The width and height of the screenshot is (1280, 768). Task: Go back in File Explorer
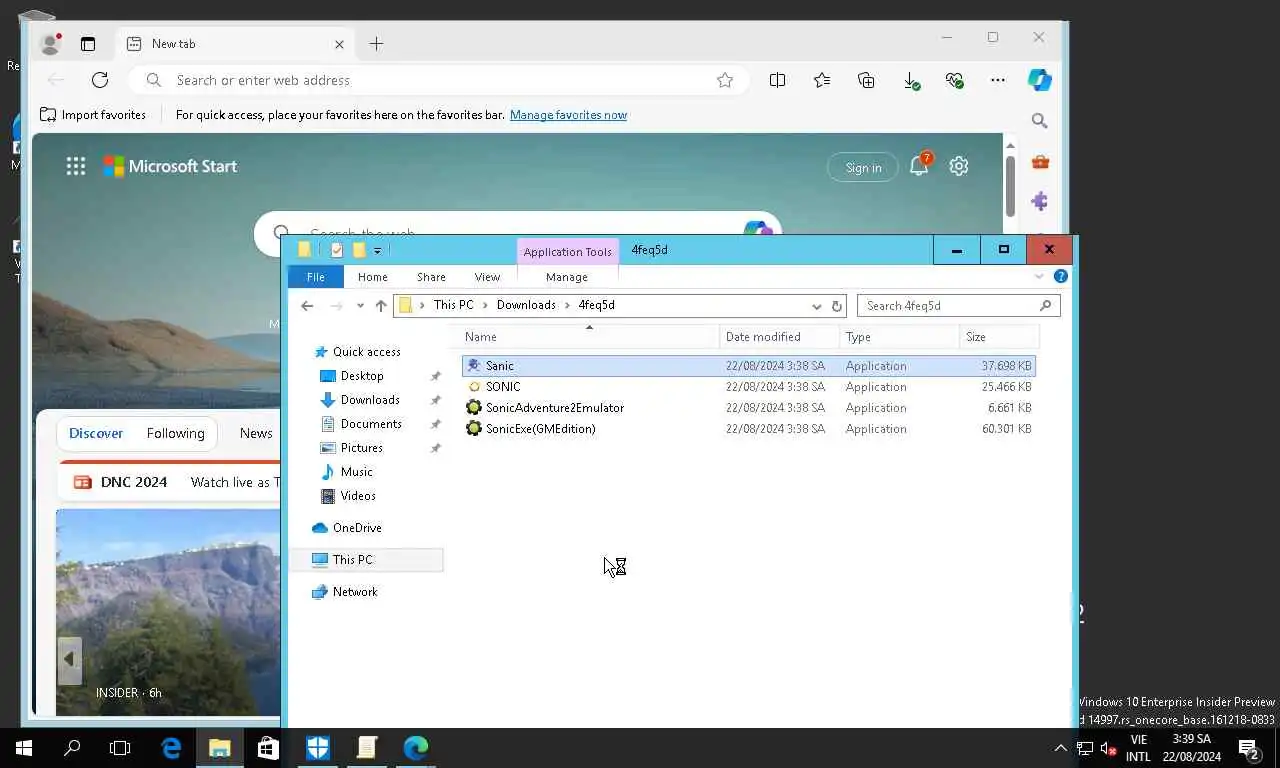point(307,306)
